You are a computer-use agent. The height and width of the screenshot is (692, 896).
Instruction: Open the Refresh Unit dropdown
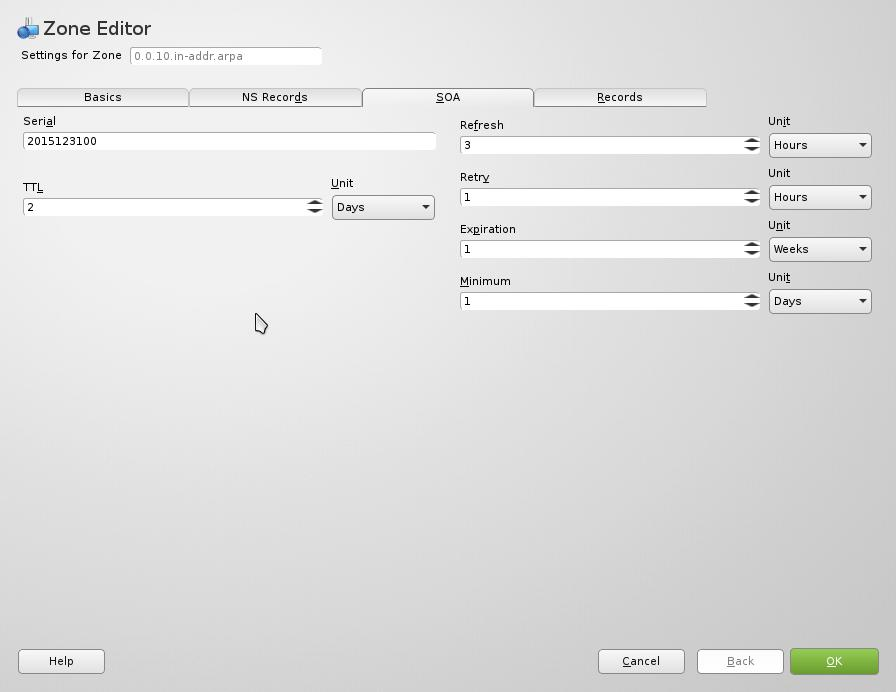click(820, 145)
